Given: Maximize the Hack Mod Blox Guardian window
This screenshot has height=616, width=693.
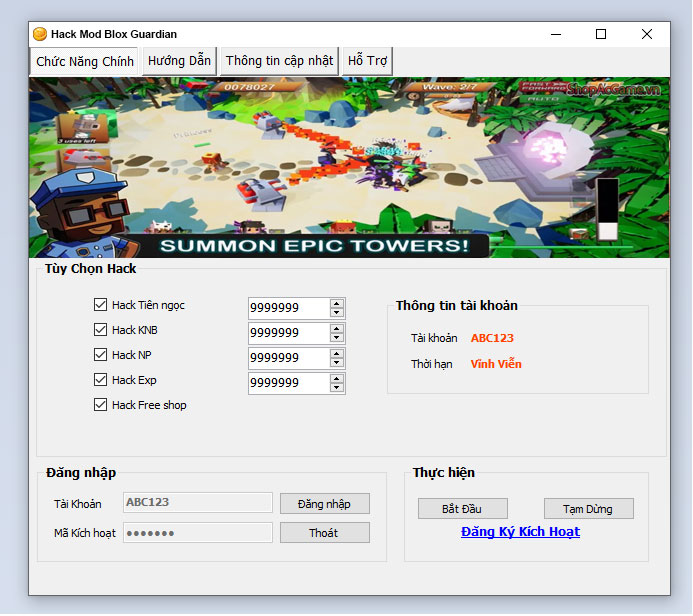Looking at the screenshot, I should tap(601, 34).
